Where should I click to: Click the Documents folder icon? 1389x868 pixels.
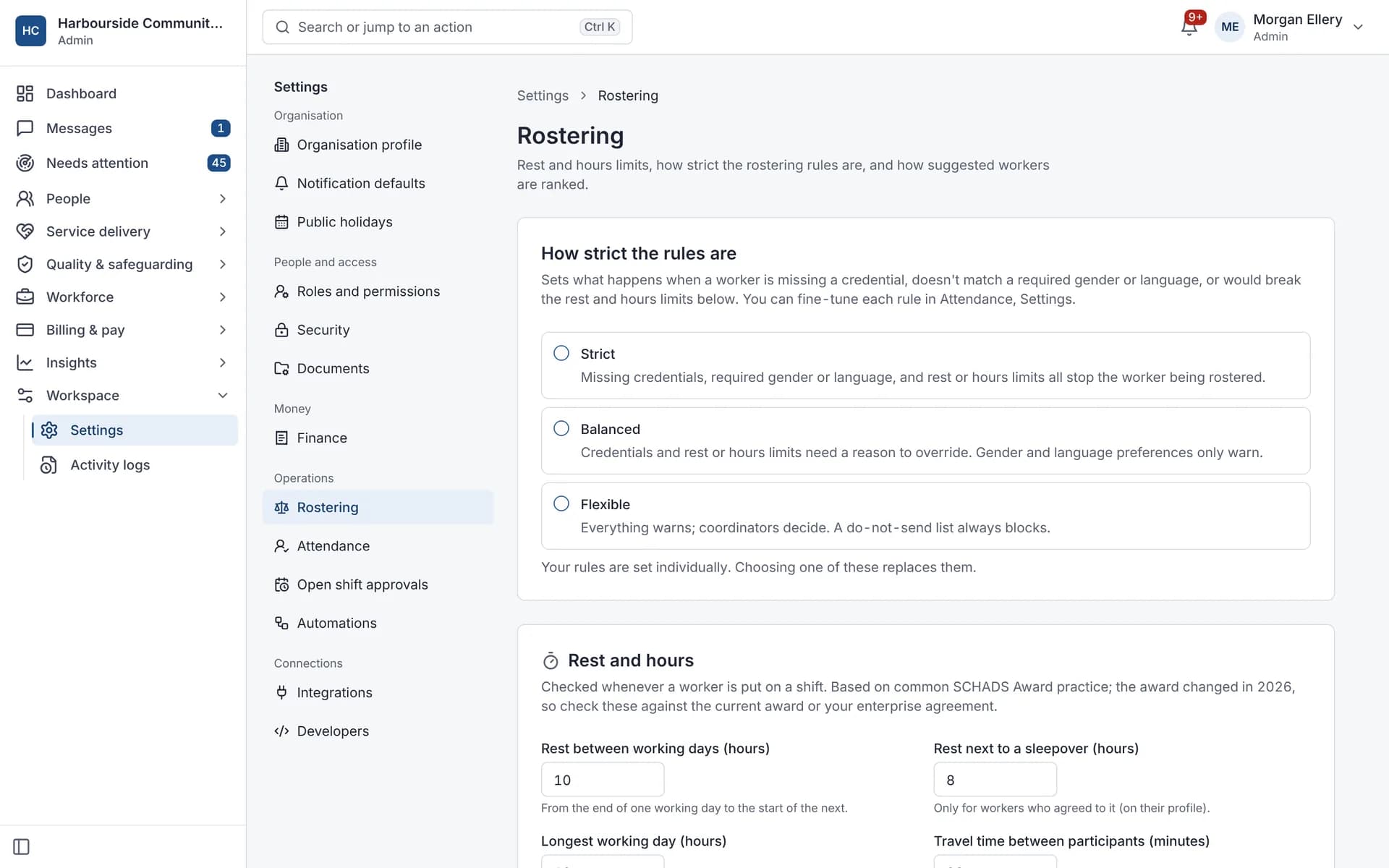pos(281,368)
